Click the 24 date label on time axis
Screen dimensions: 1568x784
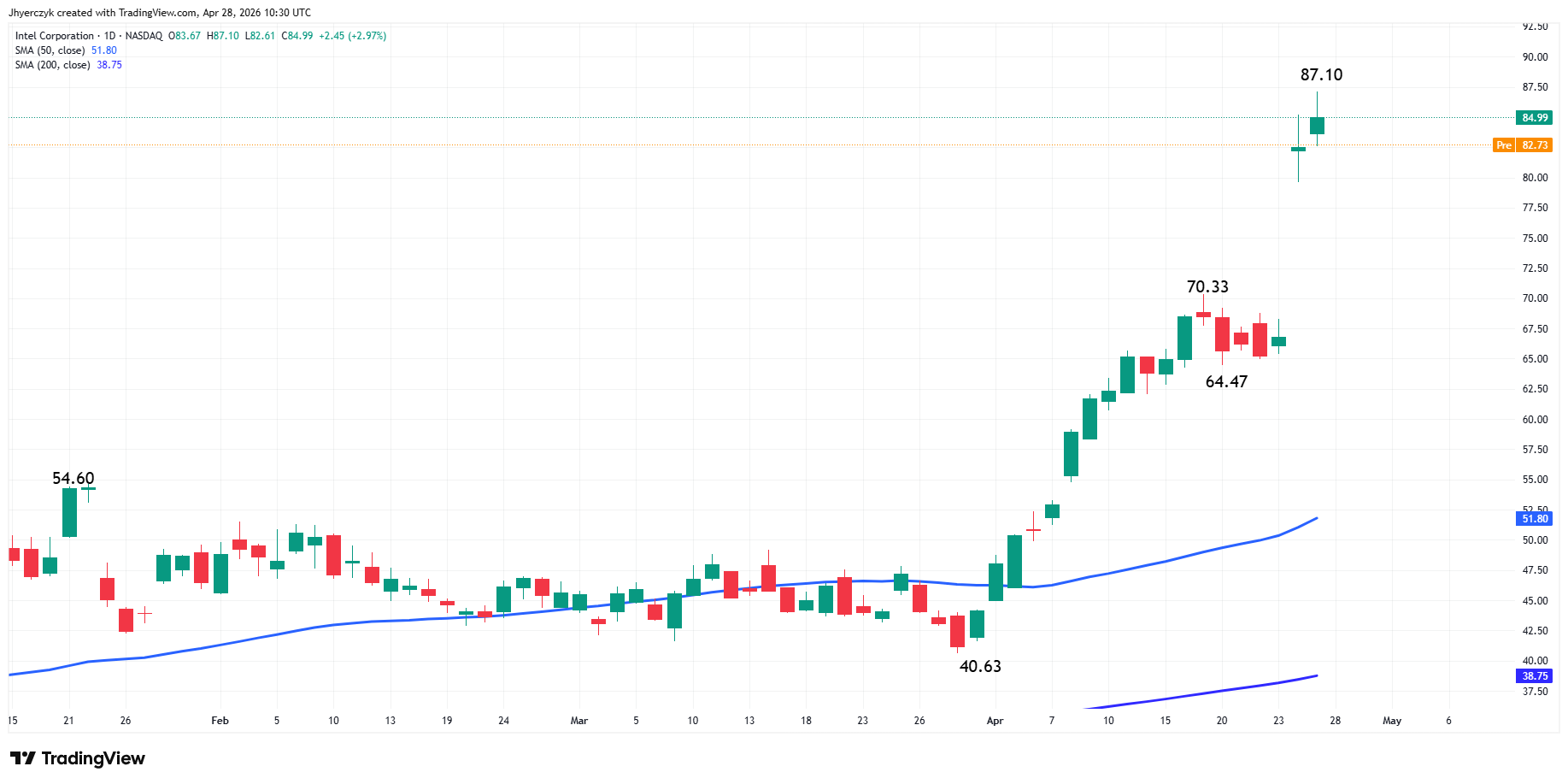(x=503, y=721)
